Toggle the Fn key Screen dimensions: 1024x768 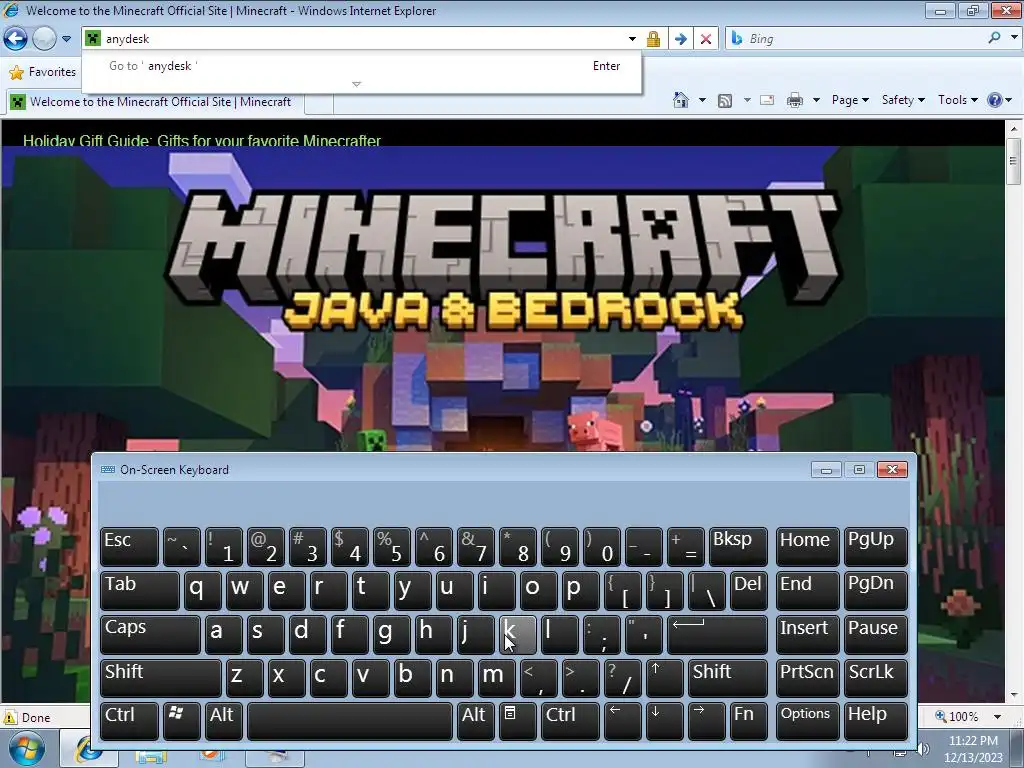pos(748,721)
